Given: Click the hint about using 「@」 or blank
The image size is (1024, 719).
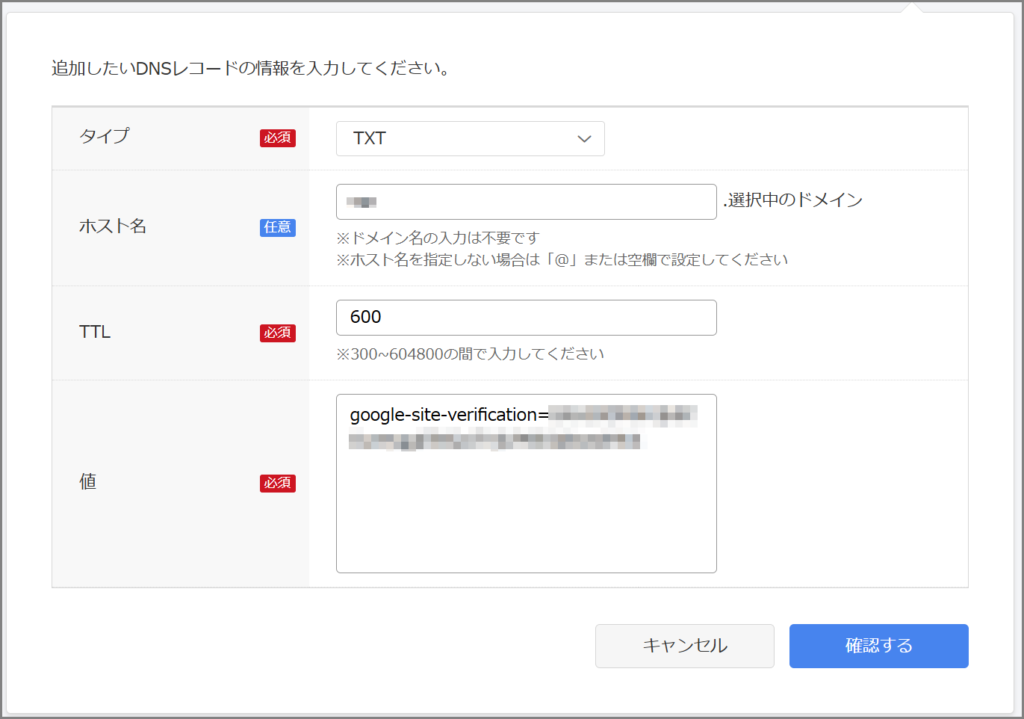Looking at the screenshot, I should (562, 260).
